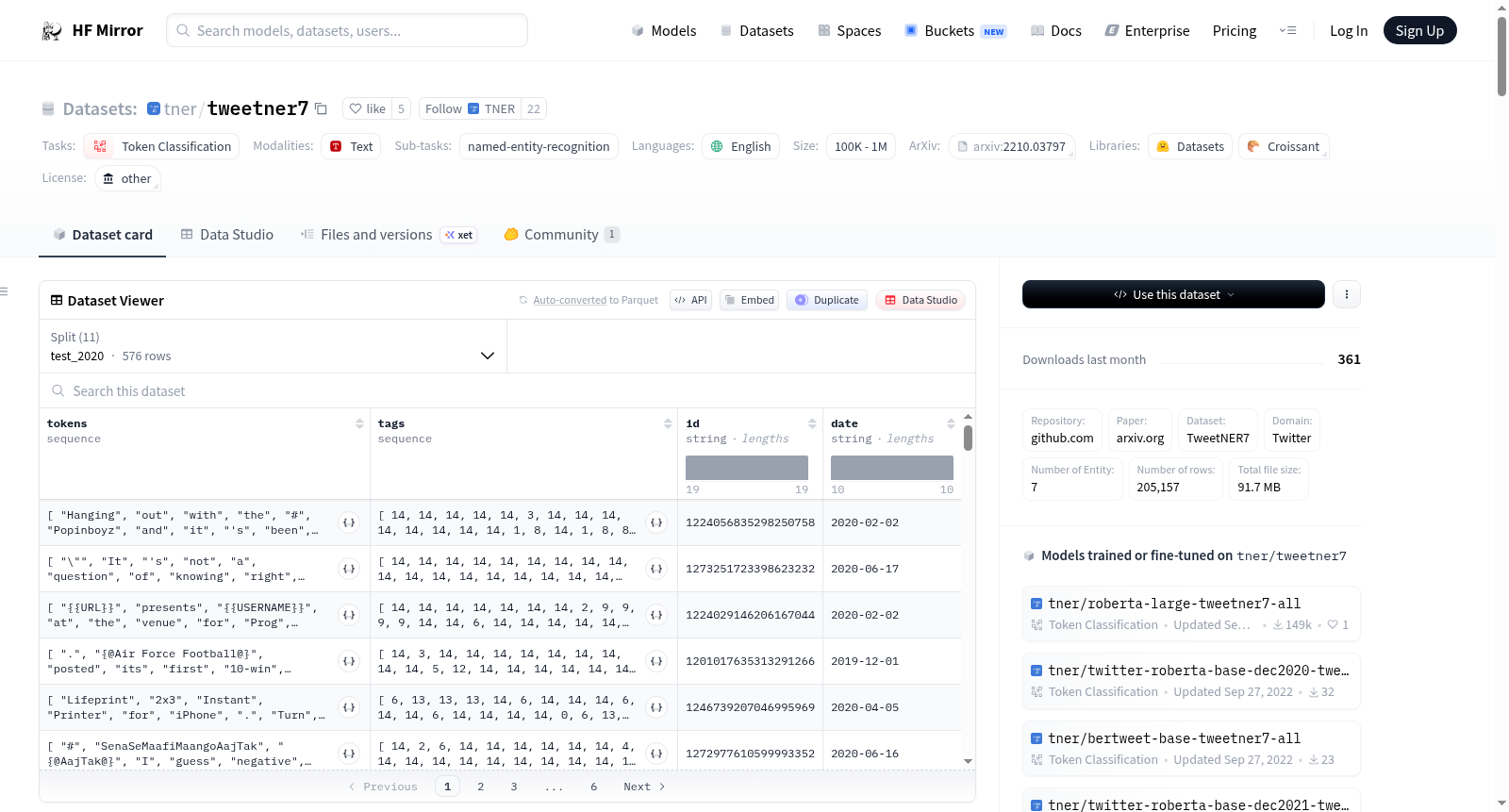This screenshot has width=1509, height=812.
Task: Open the left sidebar menu icon
Action: click(5, 291)
